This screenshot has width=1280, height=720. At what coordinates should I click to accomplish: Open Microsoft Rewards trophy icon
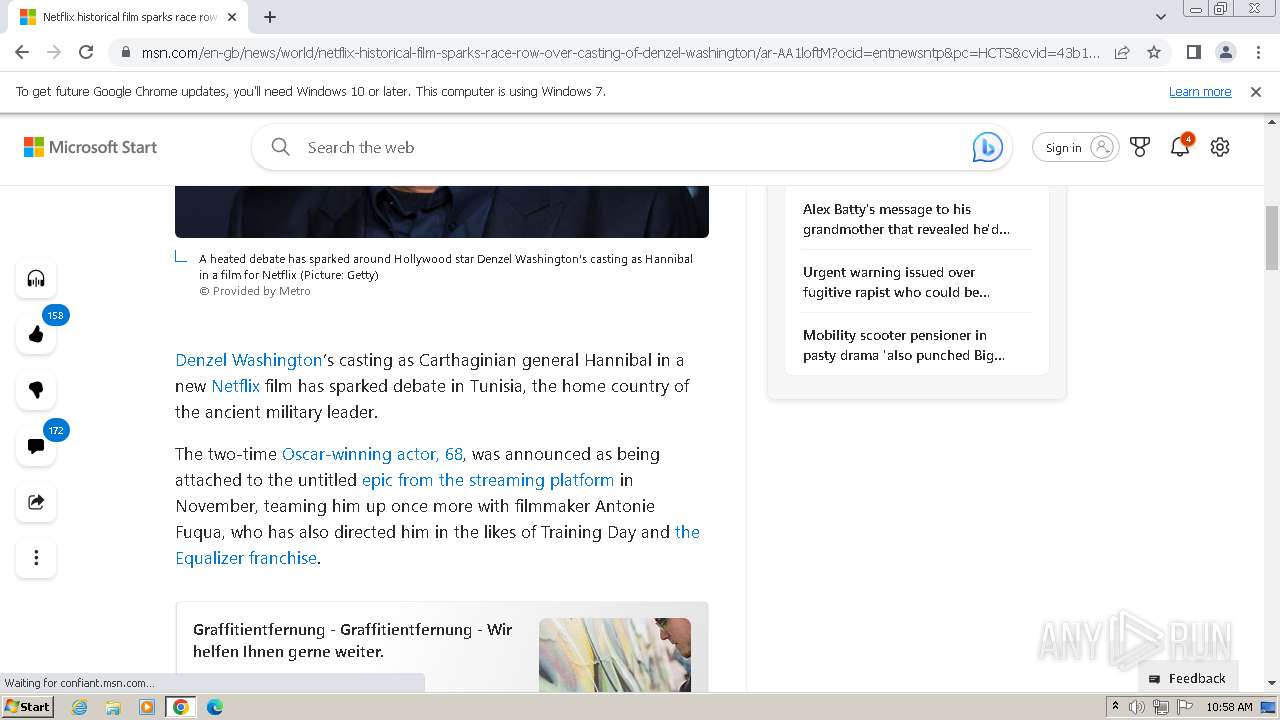(1140, 147)
